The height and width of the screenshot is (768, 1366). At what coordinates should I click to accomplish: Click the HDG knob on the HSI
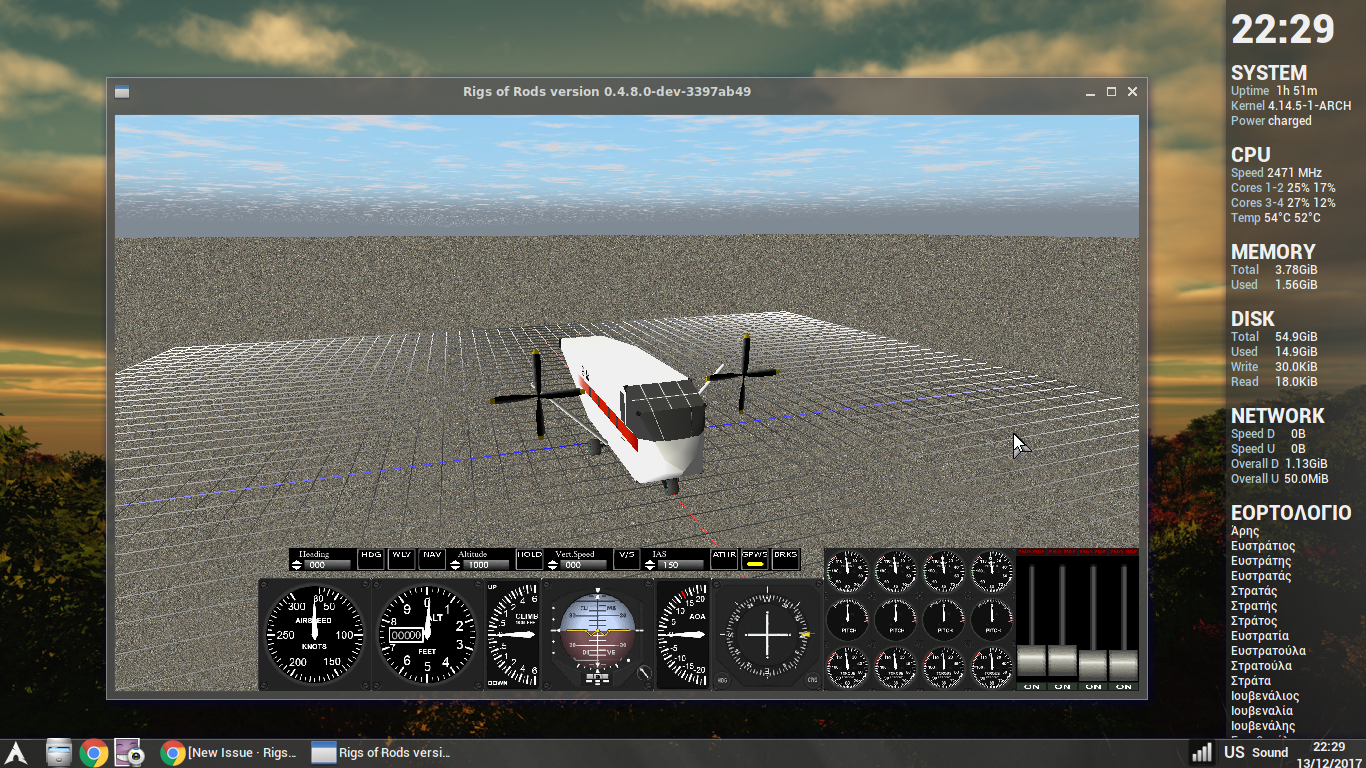(722, 682)
